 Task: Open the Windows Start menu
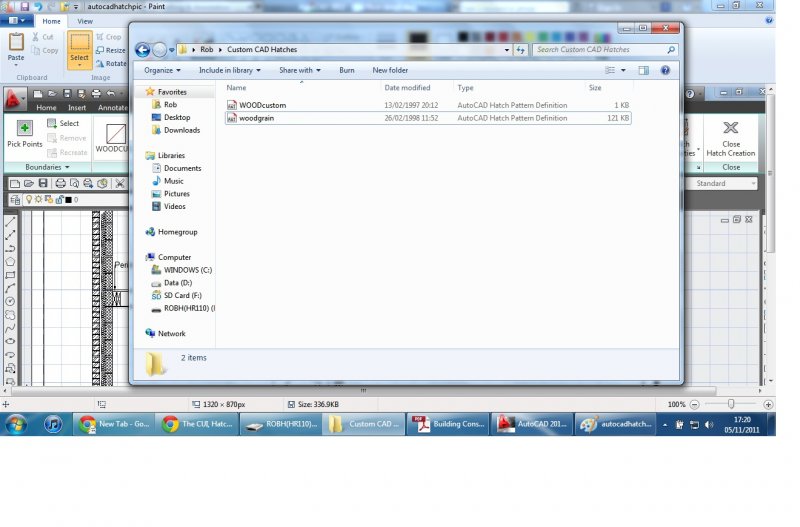[x=16, y=423]
